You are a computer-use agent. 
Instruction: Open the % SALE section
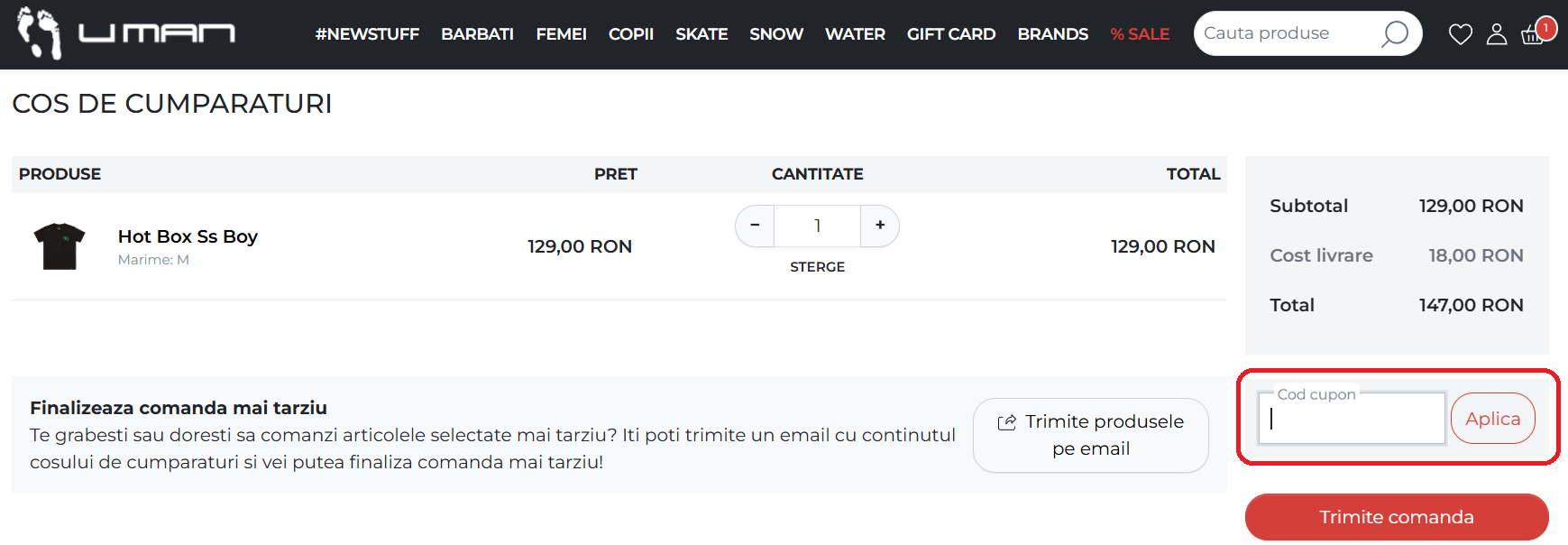point(1140,34)
